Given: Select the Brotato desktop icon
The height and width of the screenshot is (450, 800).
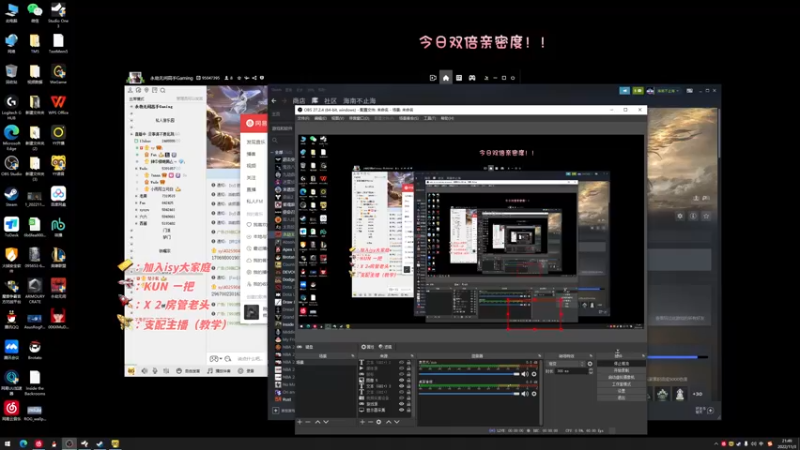Looking at the screenshot, I should coord(35,349).
